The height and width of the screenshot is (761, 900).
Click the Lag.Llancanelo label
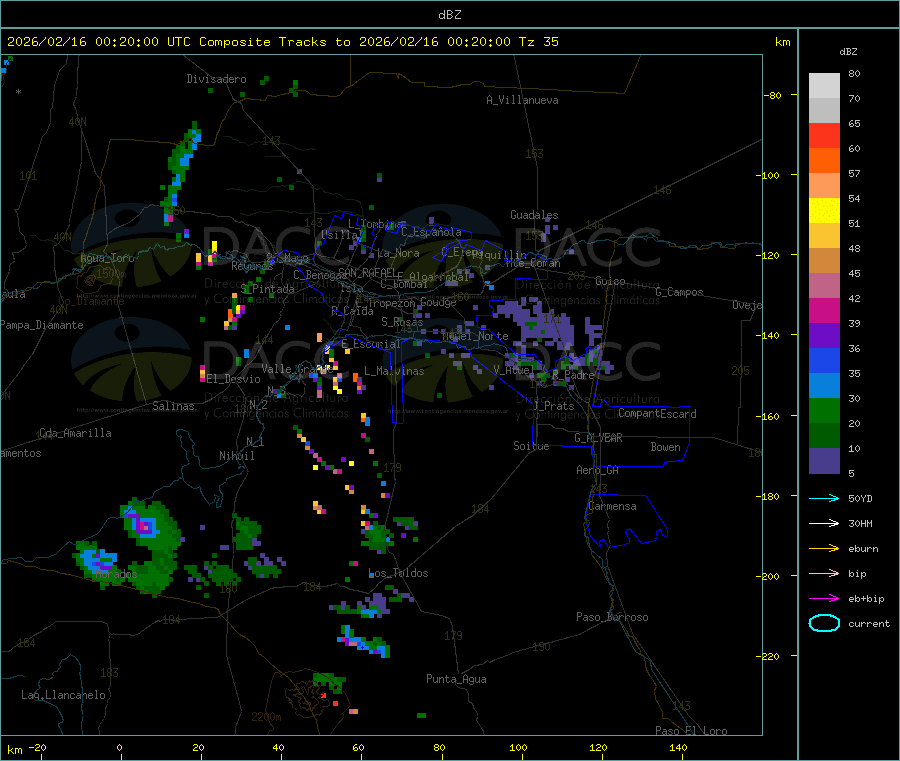pyautogui.click(x=64, y=695)
